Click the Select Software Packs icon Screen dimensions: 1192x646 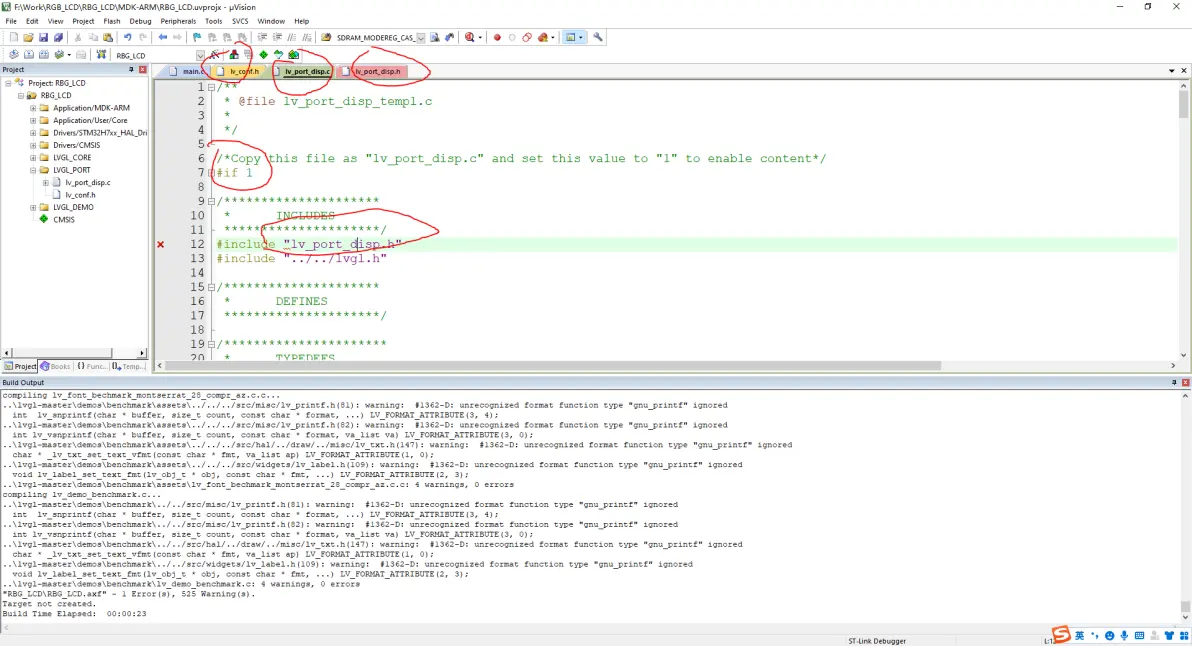(278, 55)
